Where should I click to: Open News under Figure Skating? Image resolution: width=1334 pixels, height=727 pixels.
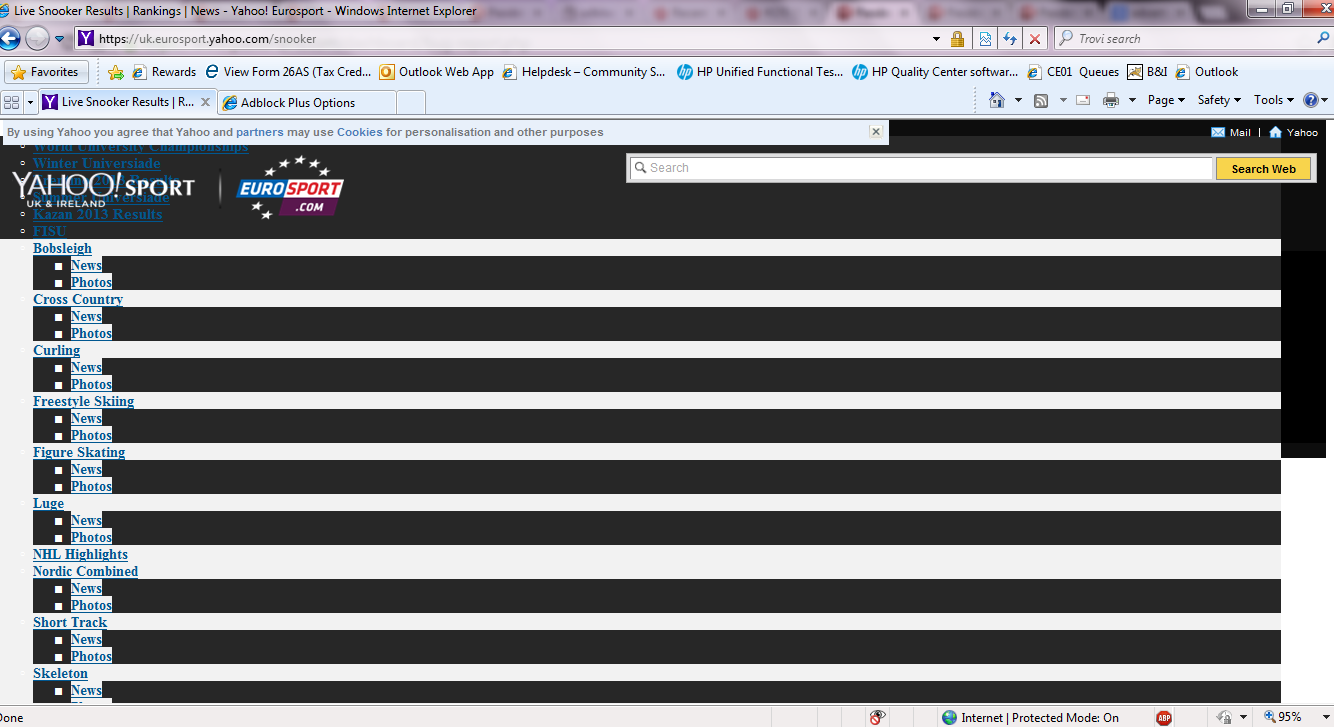(x=86, y=469)
